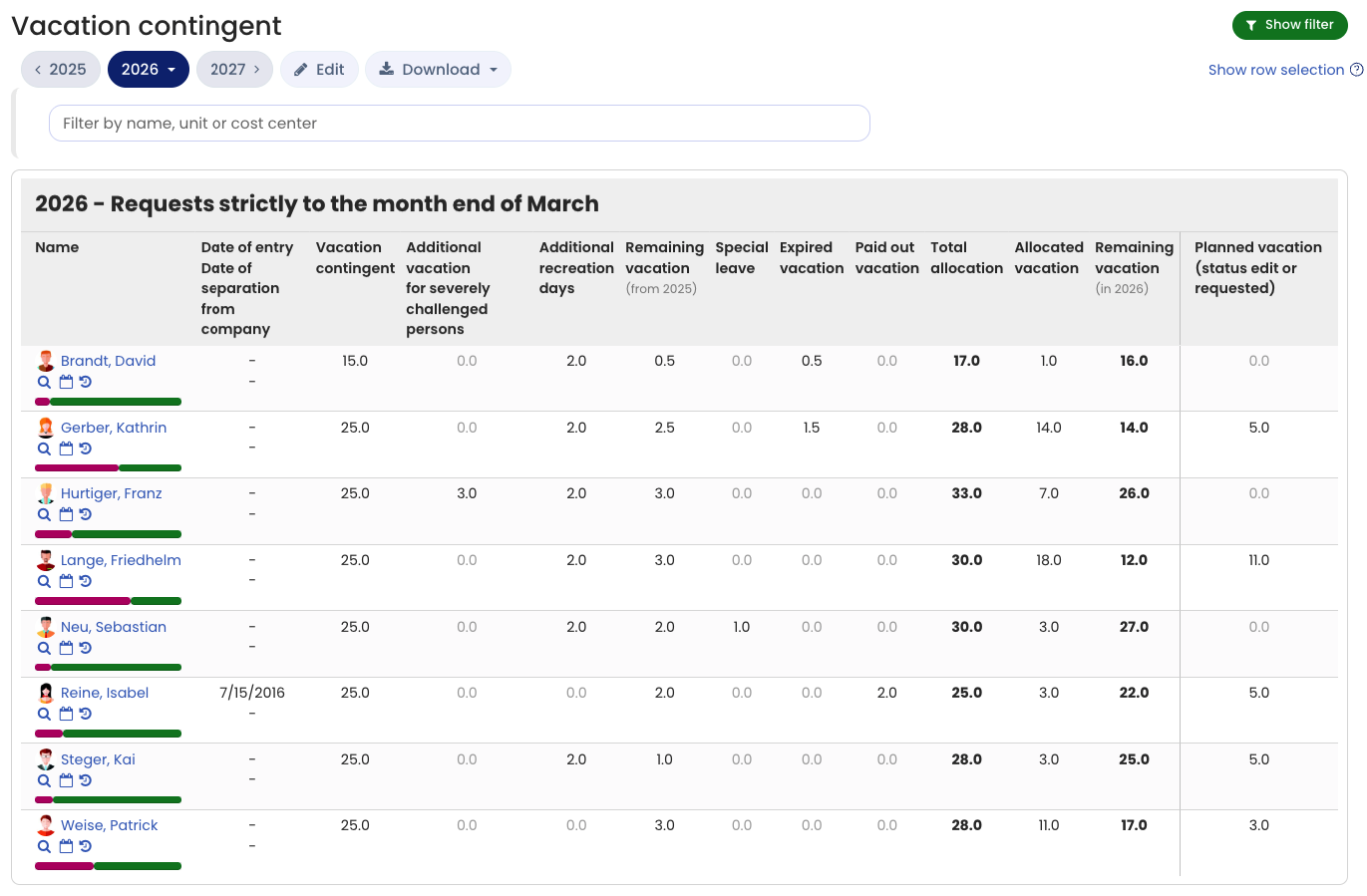The width and height of the screenshot is (1367, 896).
Task: Go to previous year 2025
Action: pyautogui.click(x=61, y=70)
